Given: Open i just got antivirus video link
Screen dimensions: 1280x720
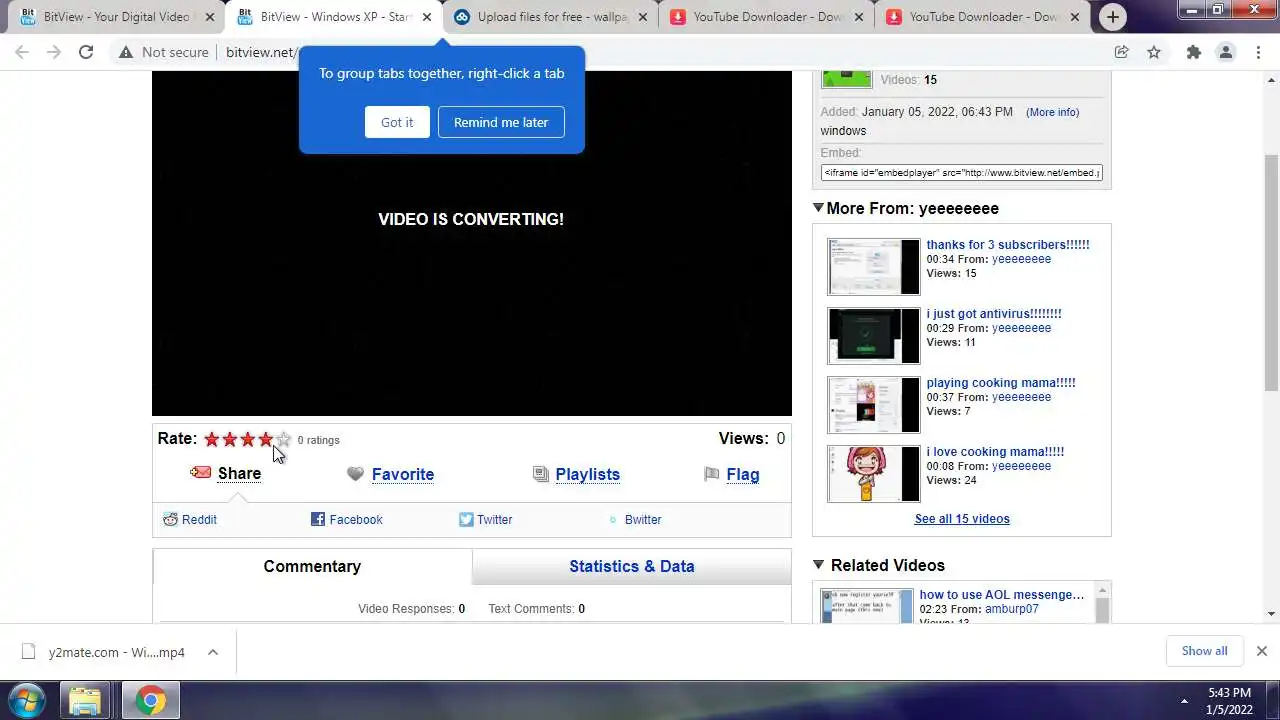Looking at the screenshot, I should pos(994,314).
